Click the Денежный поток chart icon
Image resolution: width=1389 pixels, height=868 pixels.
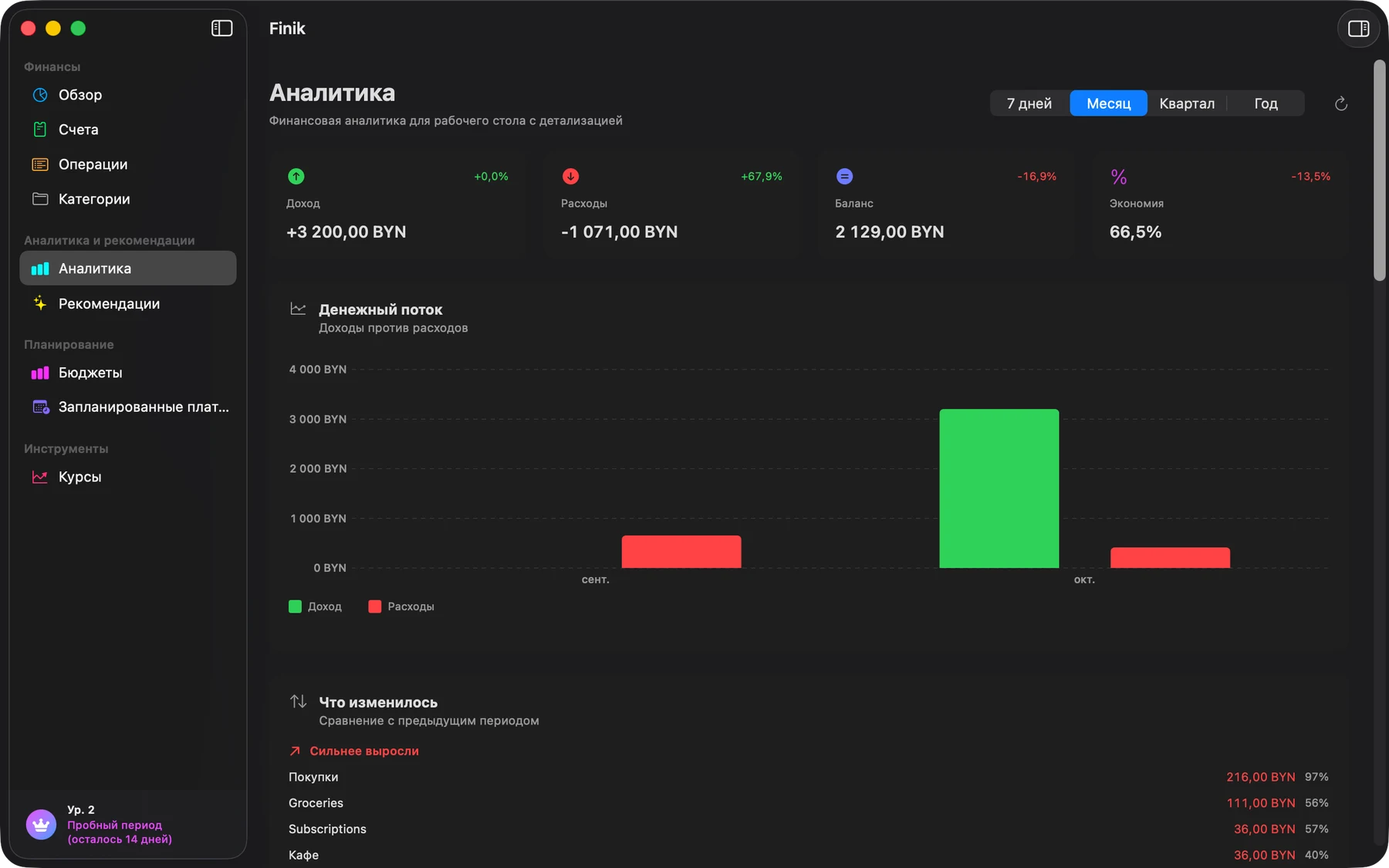coord(298,309)
